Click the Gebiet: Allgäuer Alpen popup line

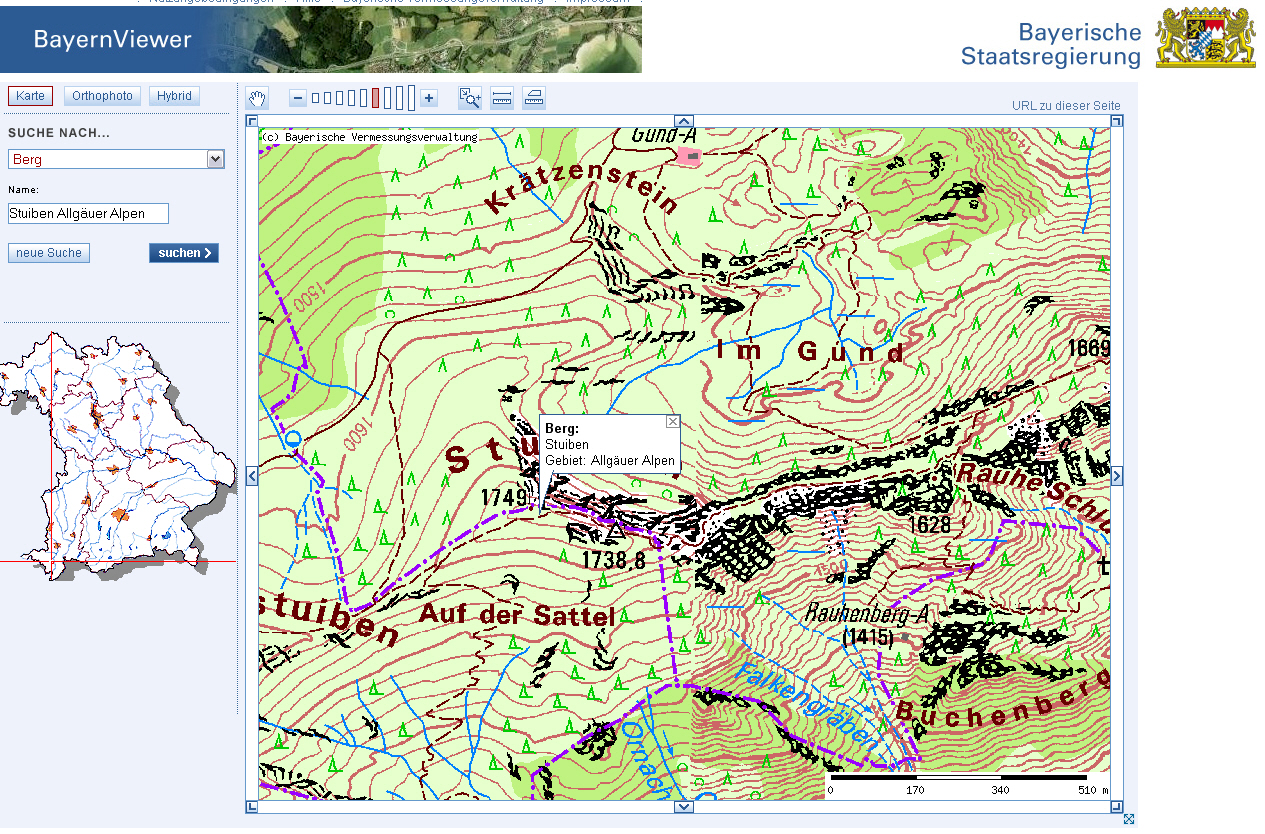[610, 461]
